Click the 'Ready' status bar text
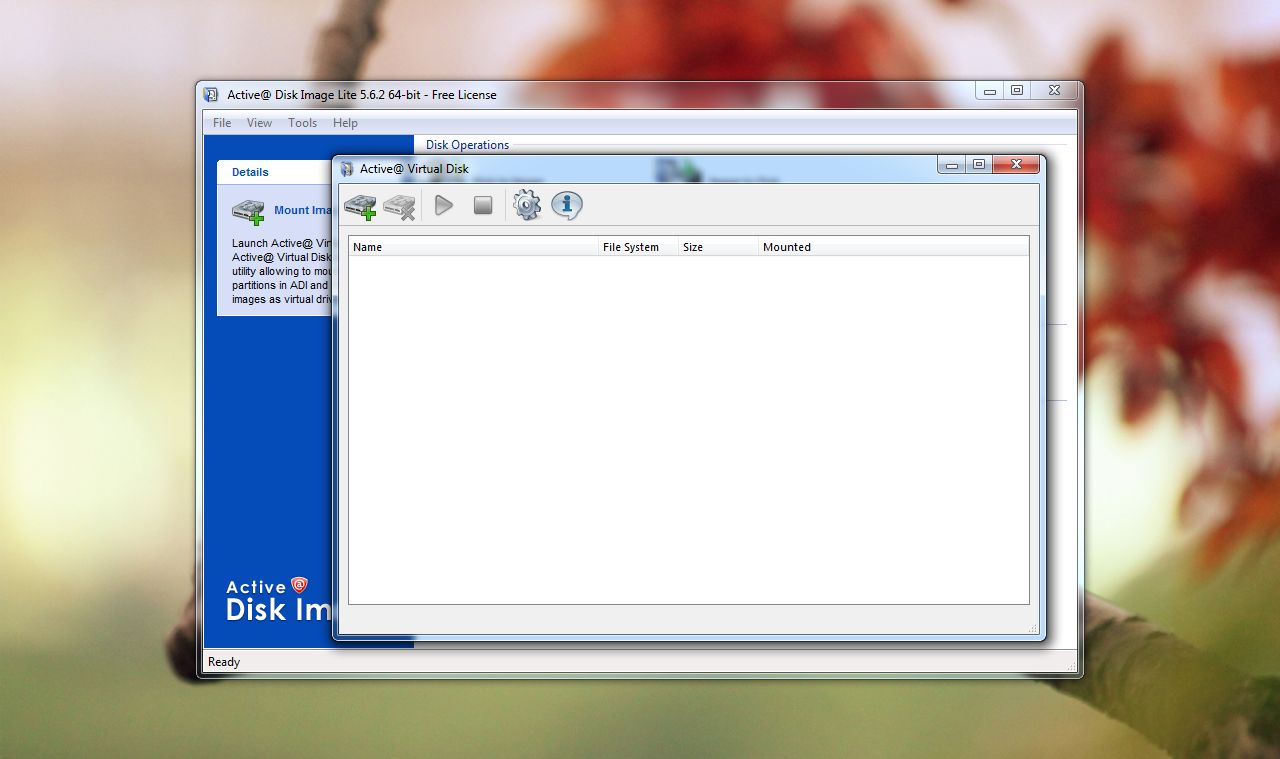Image resolution: width=1280 pixels, height=759 pixels. [x=224, y=662]
